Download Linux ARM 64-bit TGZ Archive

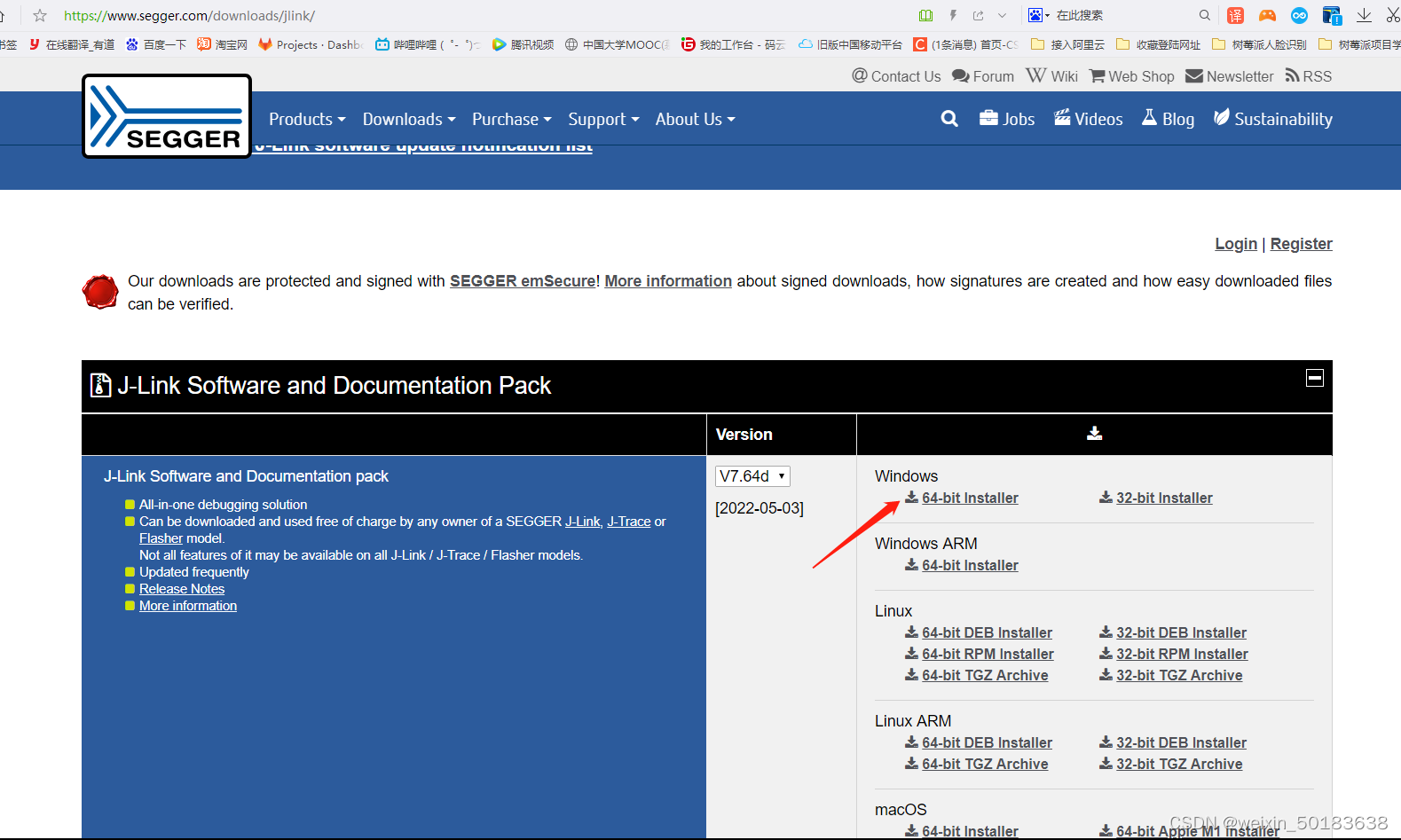[x=977, y=765]
